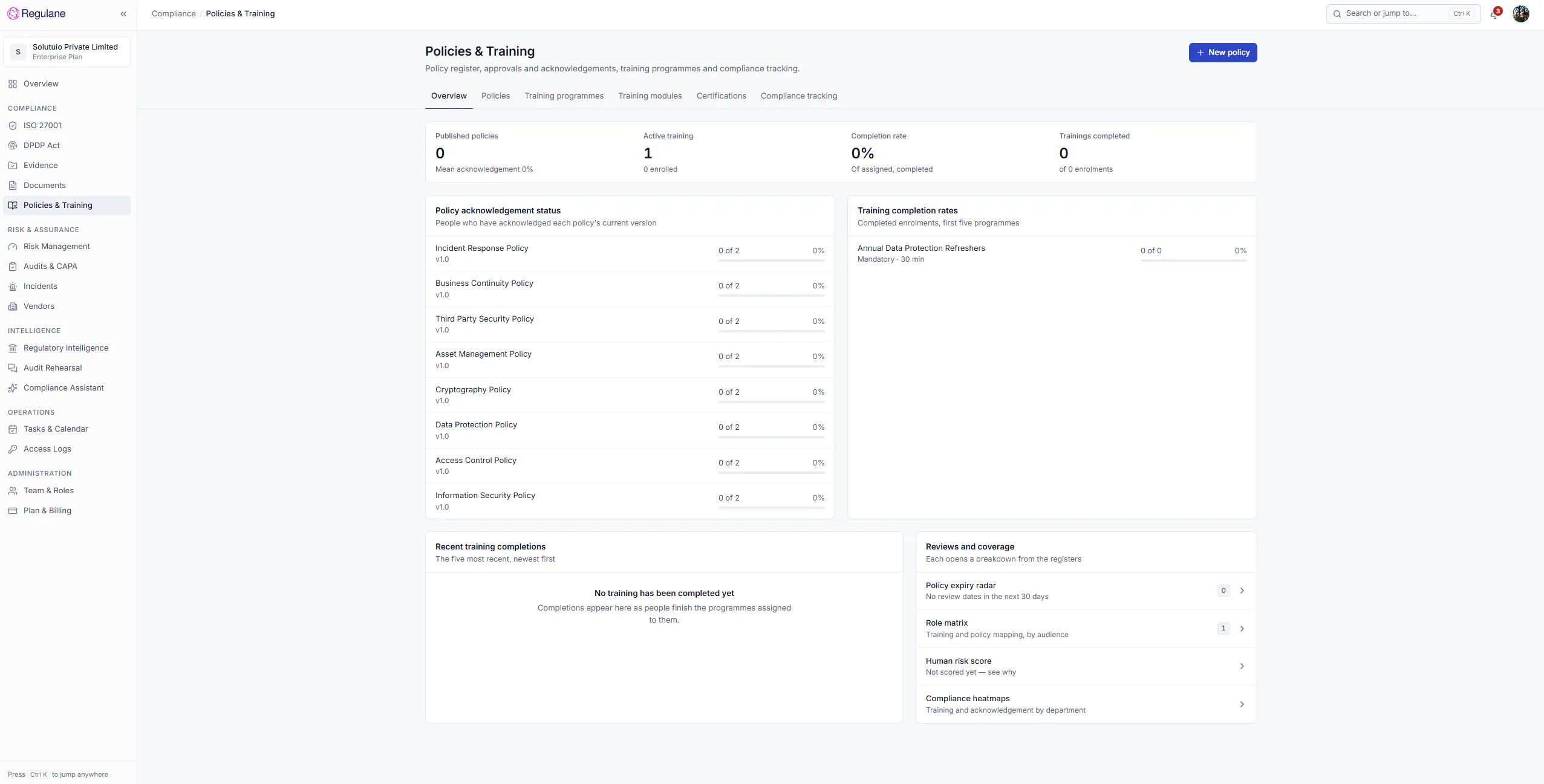This screenshot has width=1544, height=784.
Task: Click the Risk Management gauge icon
Action: tap(13, 247)
